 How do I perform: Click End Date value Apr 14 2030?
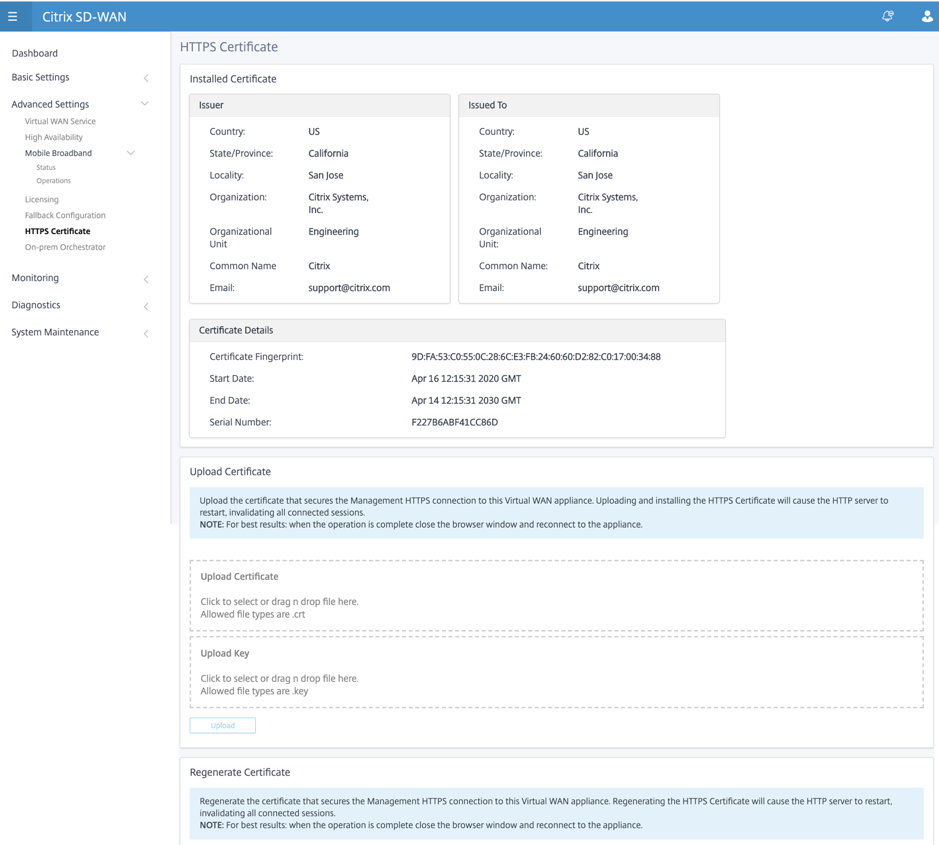click(466, 401)
